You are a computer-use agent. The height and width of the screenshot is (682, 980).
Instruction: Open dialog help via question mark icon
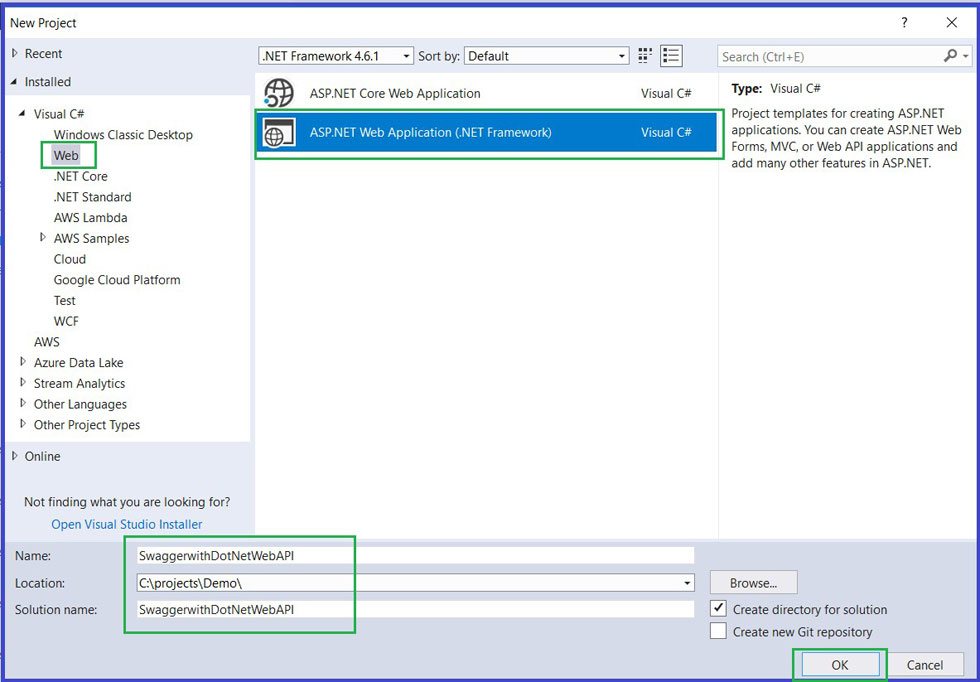903,22
